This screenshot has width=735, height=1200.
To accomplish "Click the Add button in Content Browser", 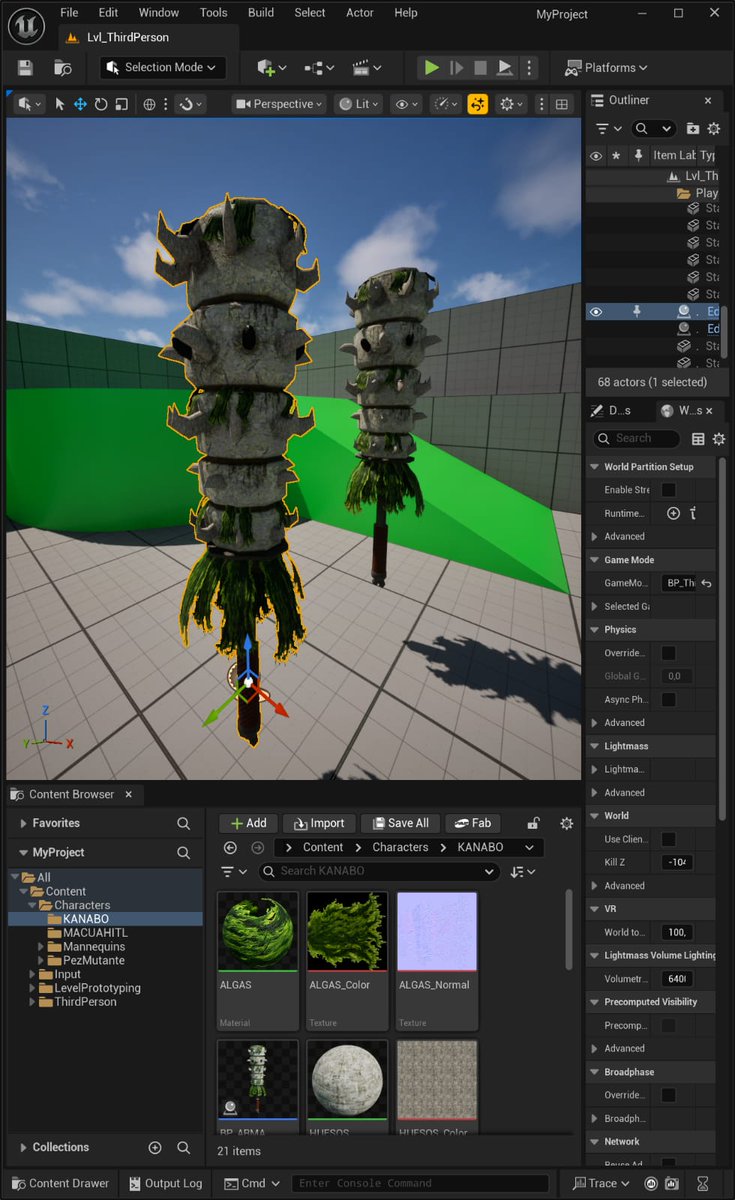I will (248, 823).
